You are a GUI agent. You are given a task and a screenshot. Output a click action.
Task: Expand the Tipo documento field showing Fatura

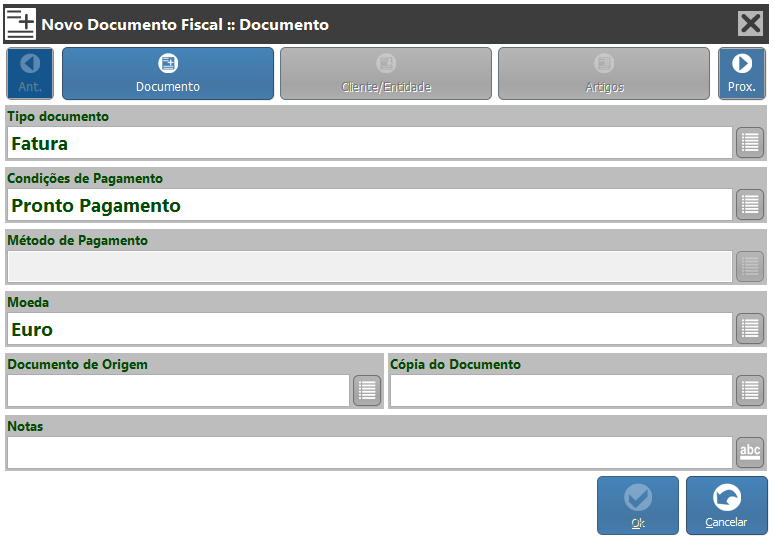click(369, 143)
